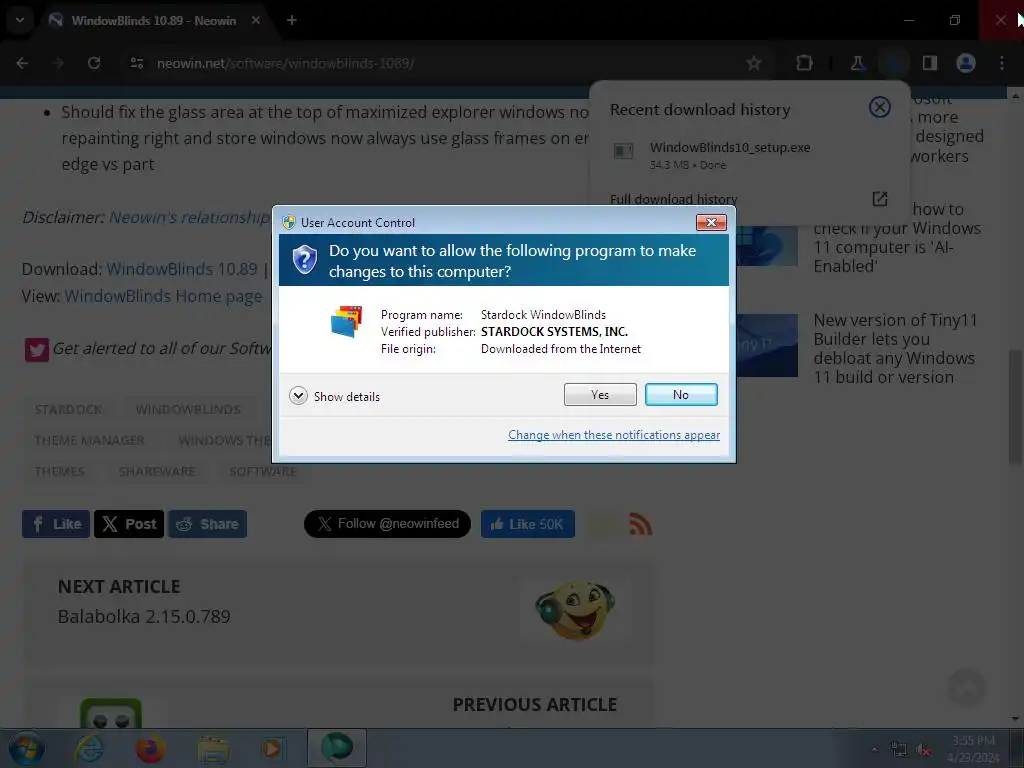Open 'AI-Enabled' Windows 11 sidebar article
The width and height of the screenshot is (1024, 768).
897,238
